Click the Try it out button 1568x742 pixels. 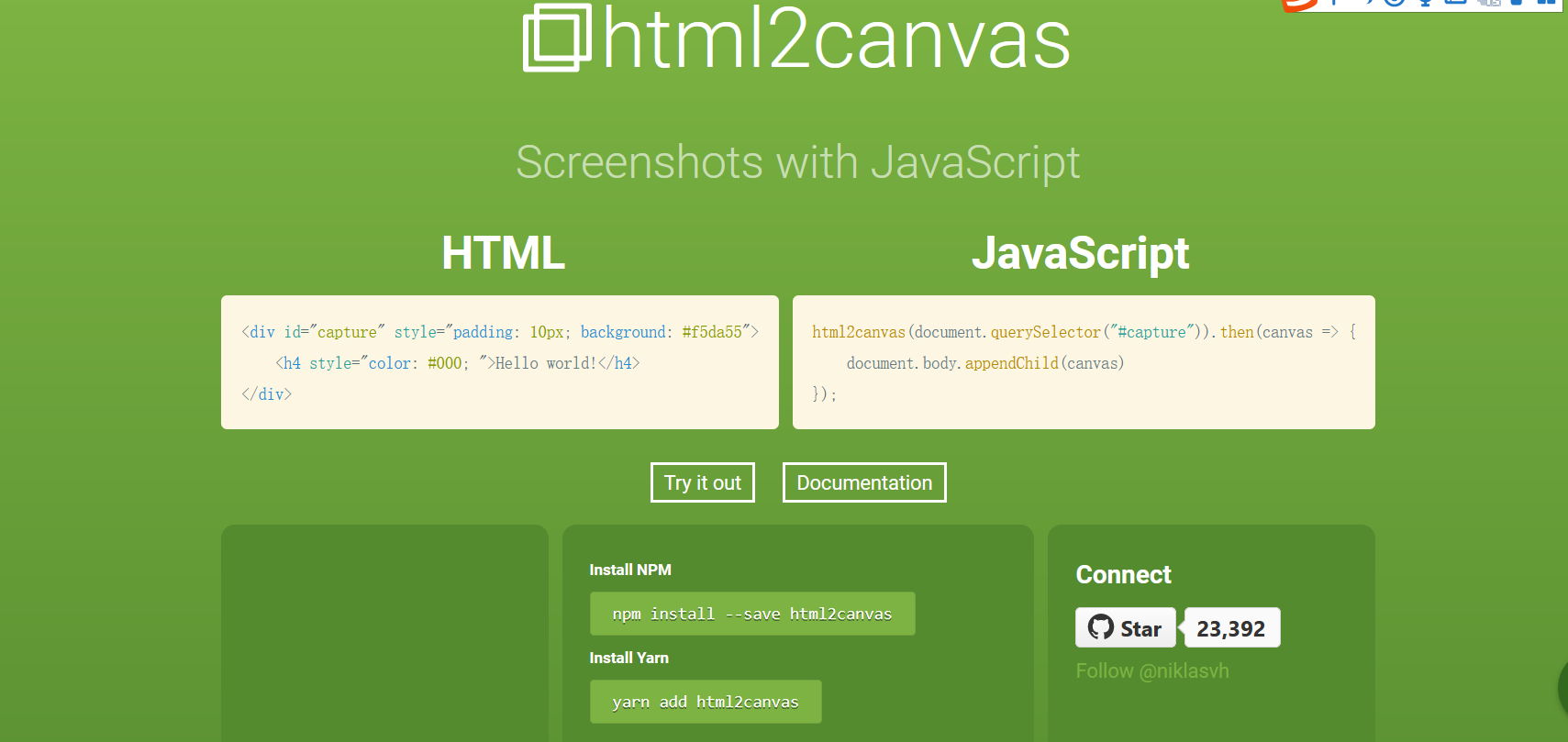point(703,482)
